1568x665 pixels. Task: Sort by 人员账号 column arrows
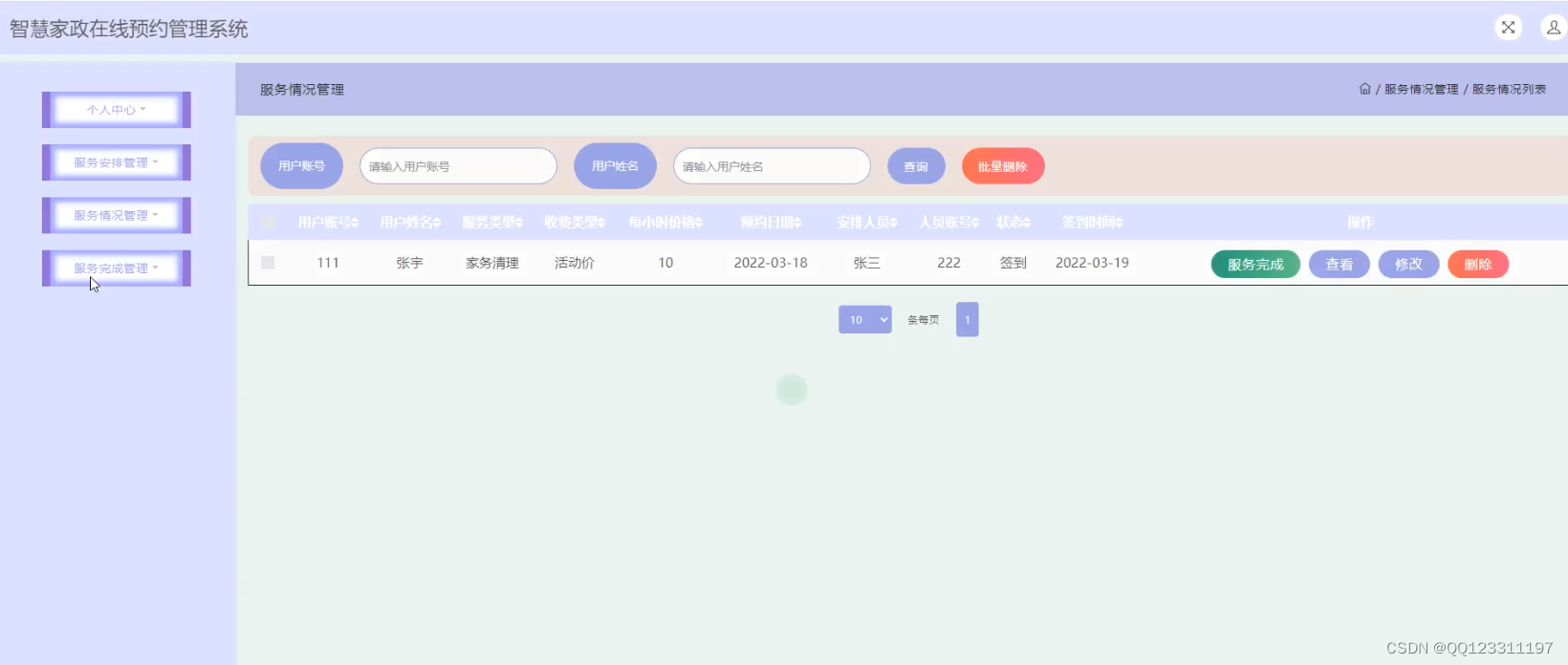pos(975,223)
